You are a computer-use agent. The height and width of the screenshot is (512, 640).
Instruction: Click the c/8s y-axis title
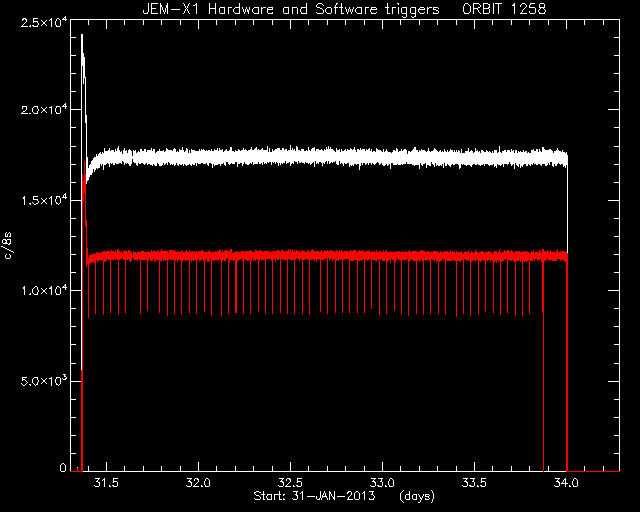click(8, 246)
